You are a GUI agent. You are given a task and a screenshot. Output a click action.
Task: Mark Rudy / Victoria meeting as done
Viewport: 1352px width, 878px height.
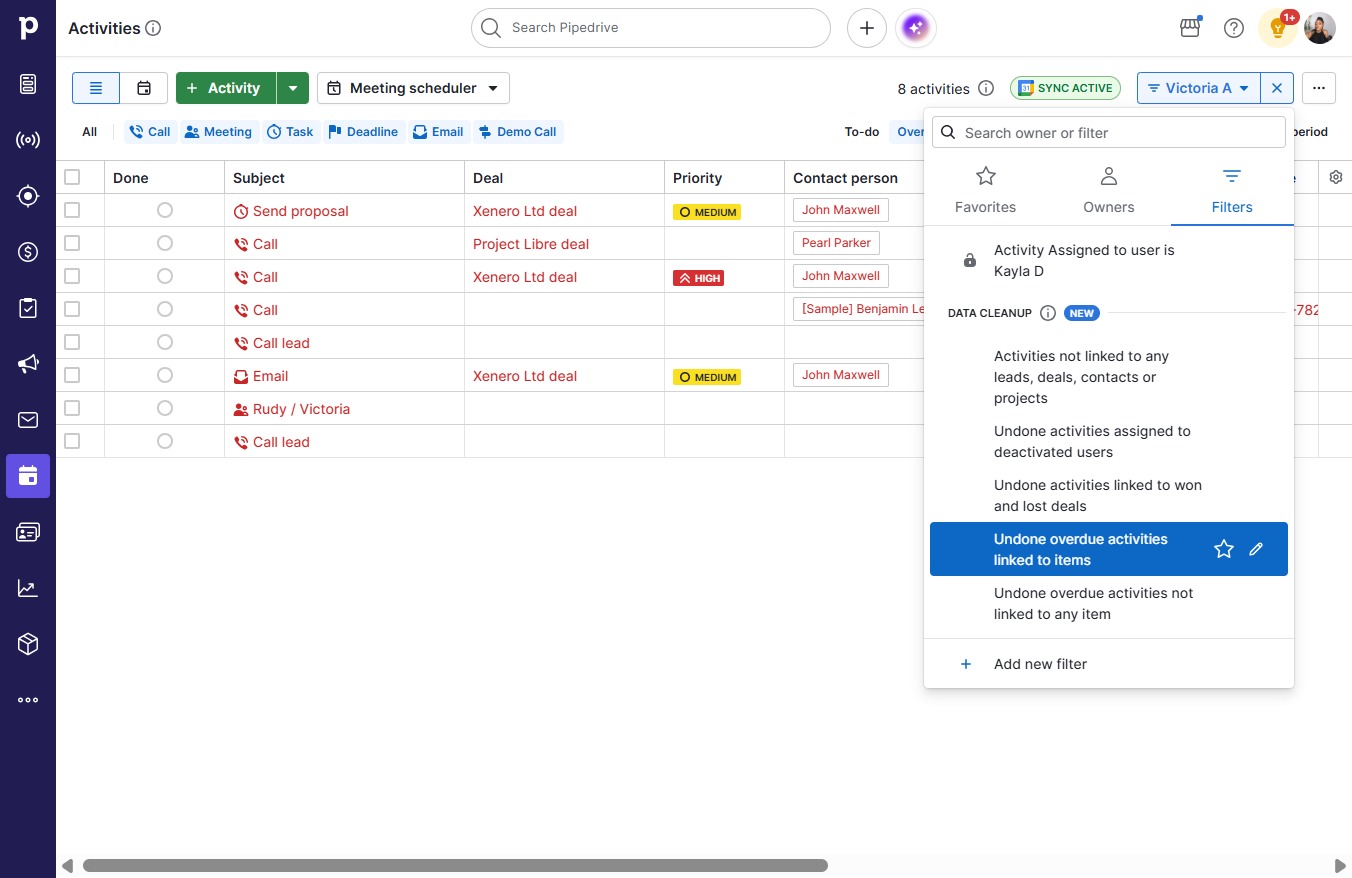click(x=165, y=408)
